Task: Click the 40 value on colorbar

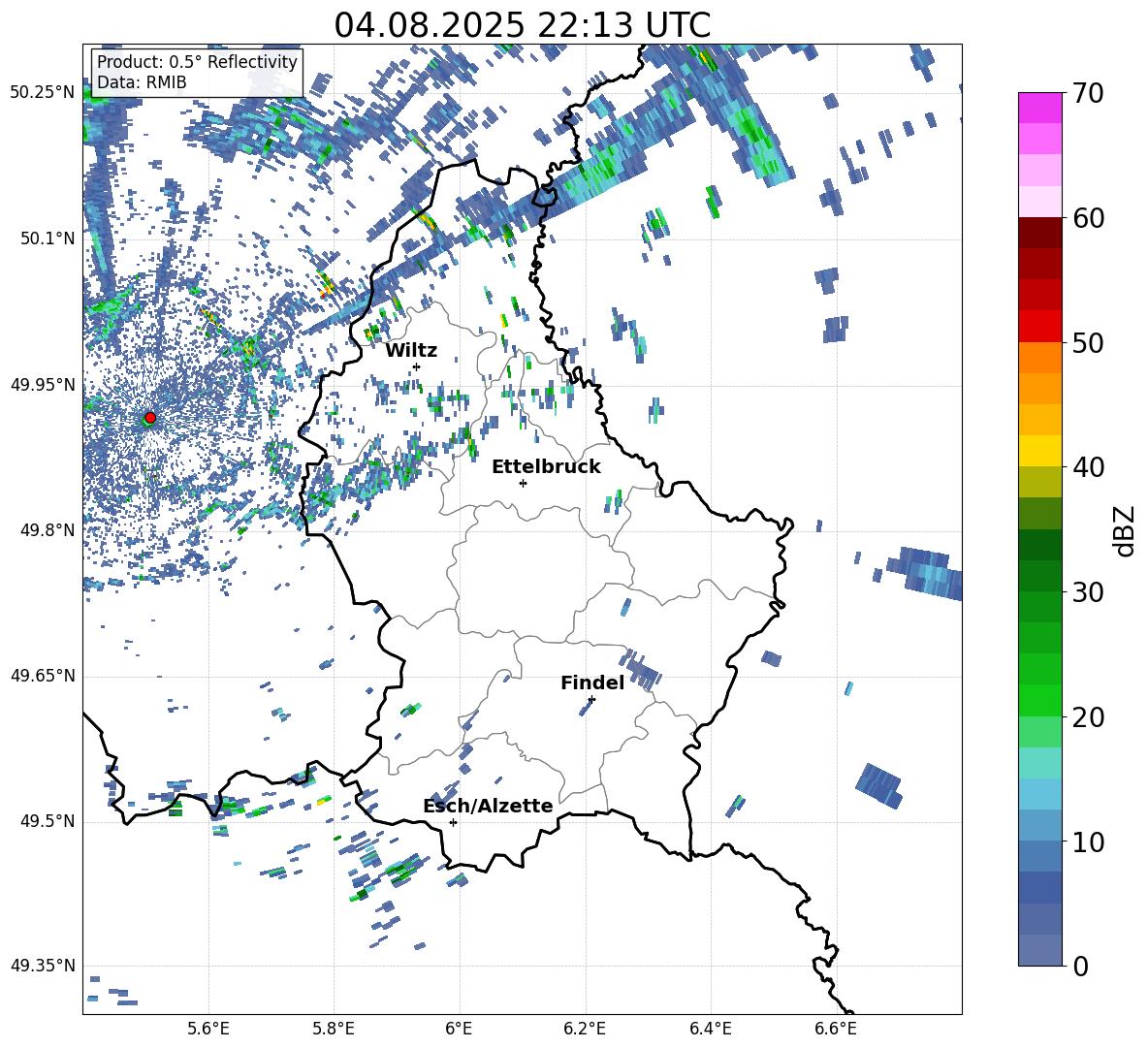Action: click(1087, 467)
